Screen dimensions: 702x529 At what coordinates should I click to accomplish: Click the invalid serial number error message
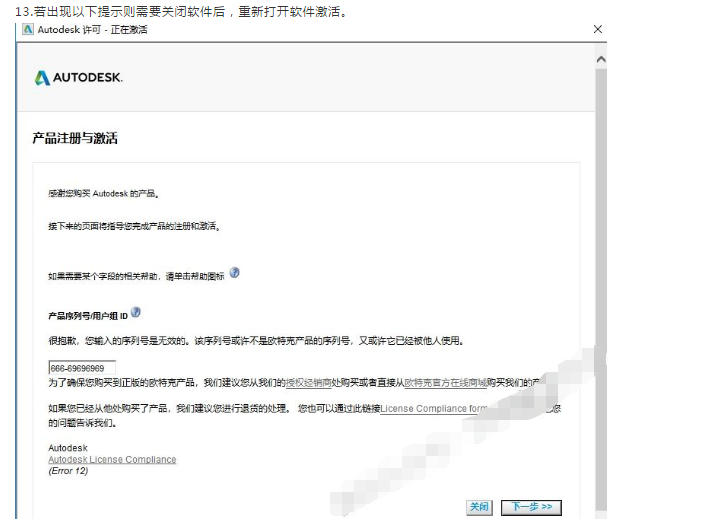coord(255,341)
